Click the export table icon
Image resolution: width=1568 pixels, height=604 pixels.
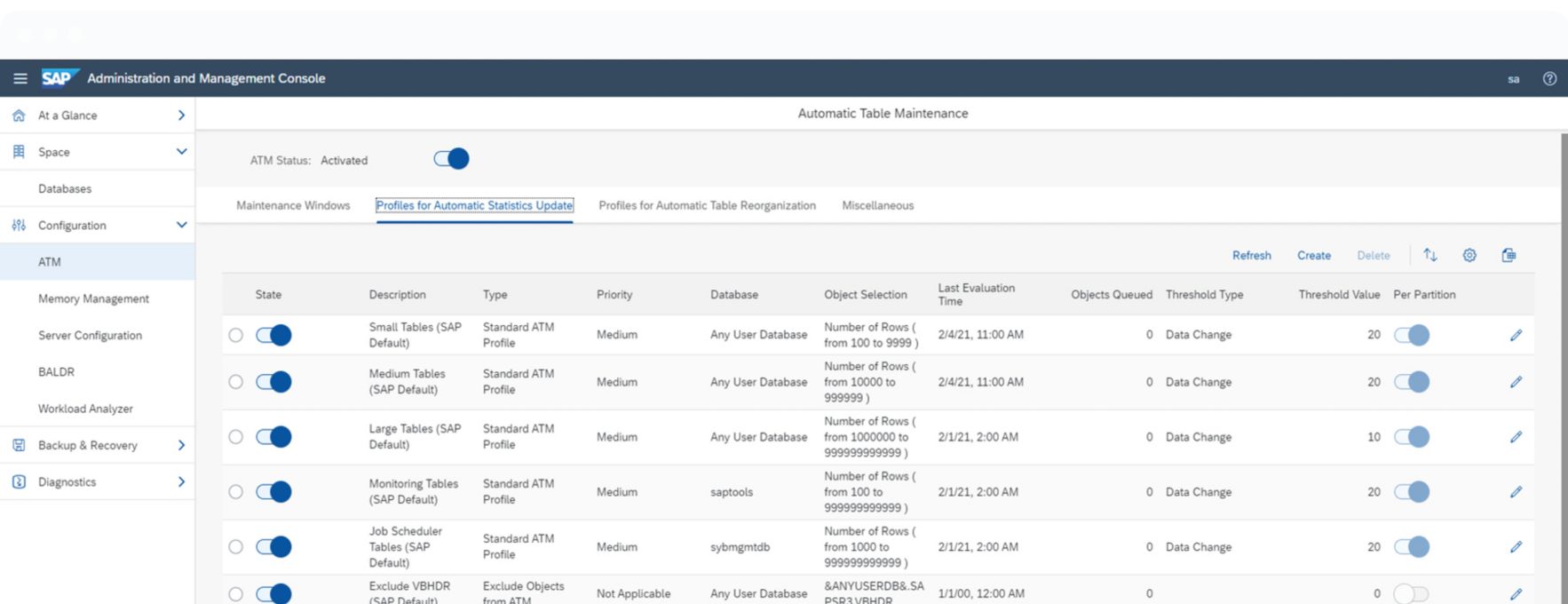point(1509,255)
